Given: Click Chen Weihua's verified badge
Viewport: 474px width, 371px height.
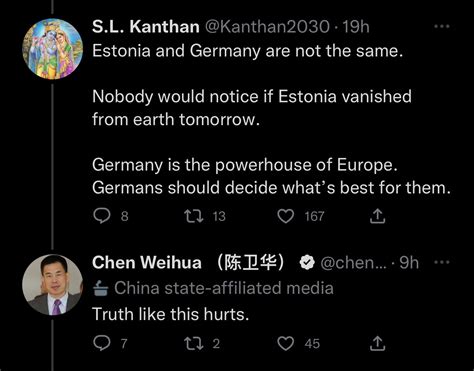Looking at the screenshot, I should pyautogui.click(x=307, y=263).
